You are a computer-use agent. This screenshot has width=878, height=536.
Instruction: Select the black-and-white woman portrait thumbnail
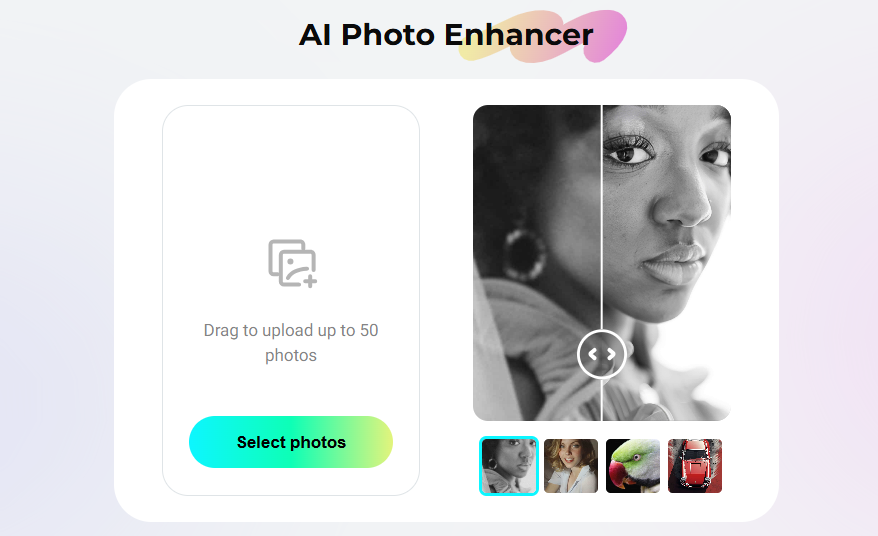pyautogui.click(x=508, y=466)
